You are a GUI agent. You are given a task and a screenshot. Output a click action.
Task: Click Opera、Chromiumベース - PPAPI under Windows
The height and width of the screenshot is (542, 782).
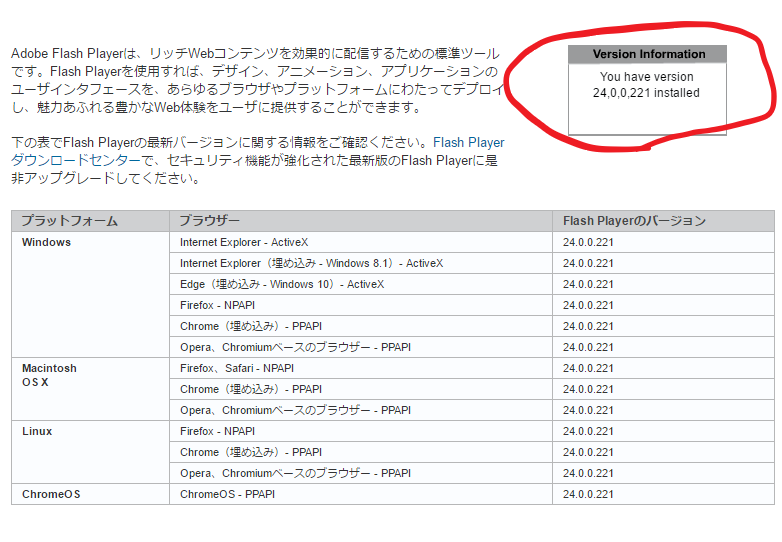[361, 347]
